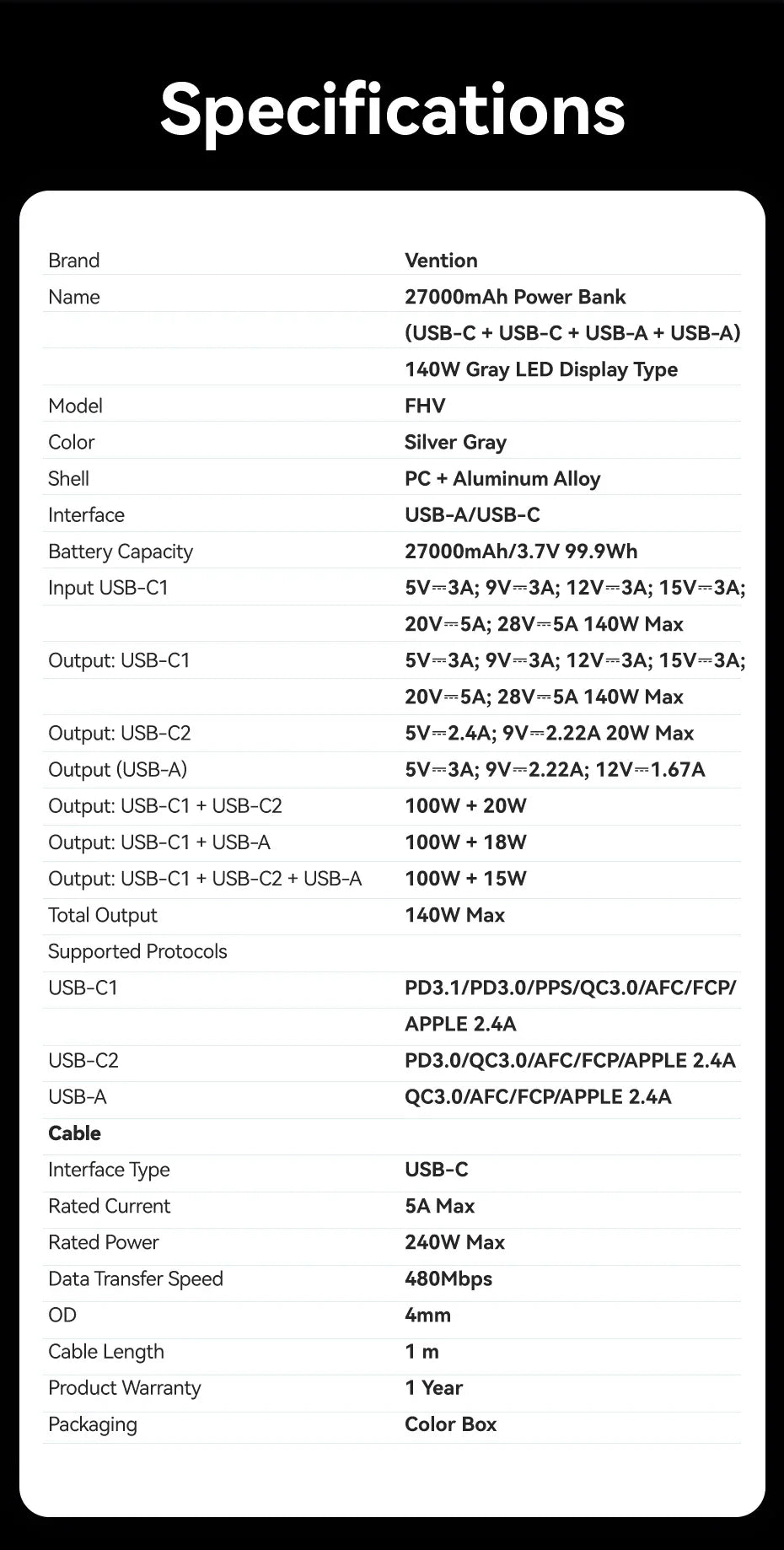Click the bold Cable section heading
The width and height of the screenshot is (784, 1550).
[x=74, y=1133]
